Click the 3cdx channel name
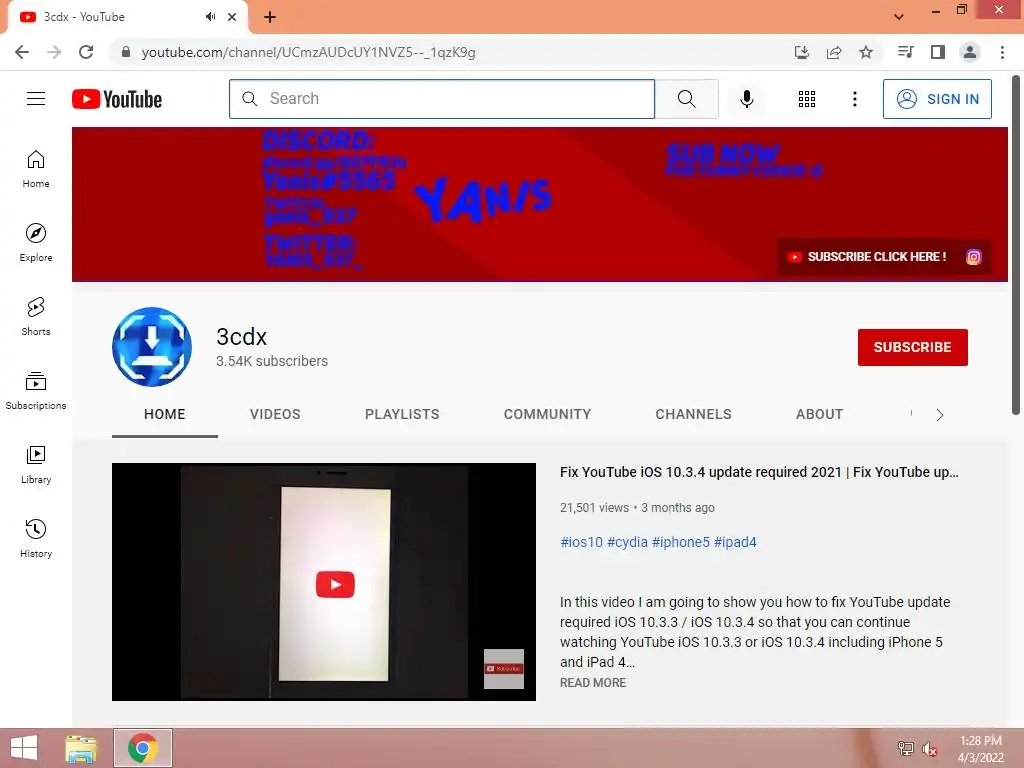Screen dimensions: 1024x768 (242, 337)
